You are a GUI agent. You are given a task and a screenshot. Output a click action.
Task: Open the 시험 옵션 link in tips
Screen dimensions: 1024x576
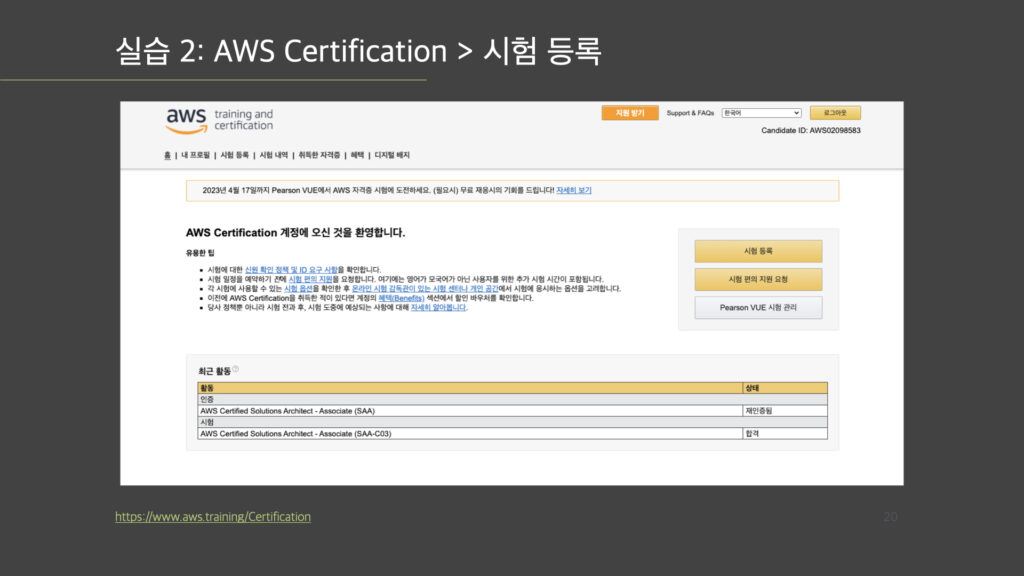298,289
